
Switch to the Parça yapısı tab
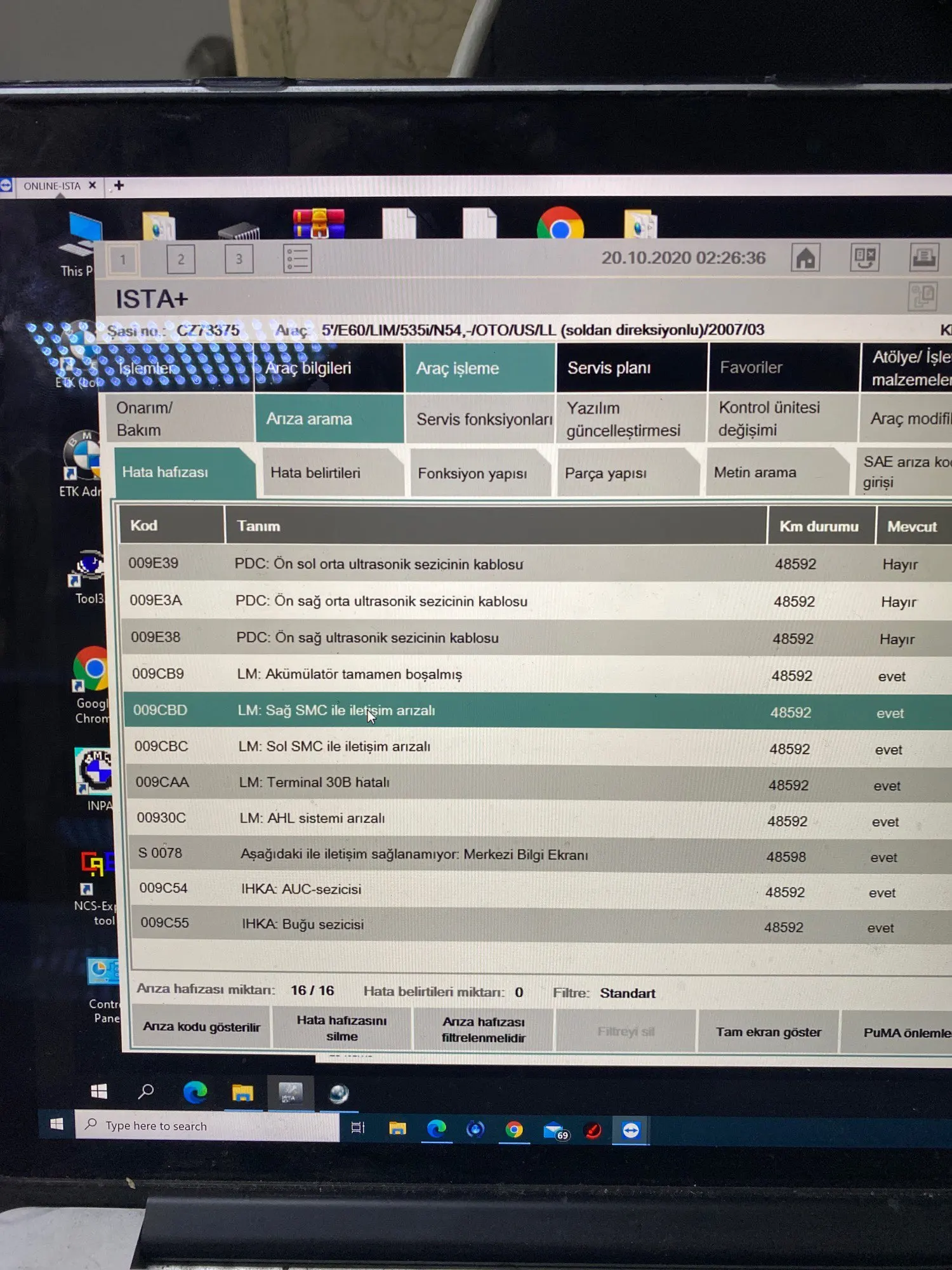click(628, 473)
